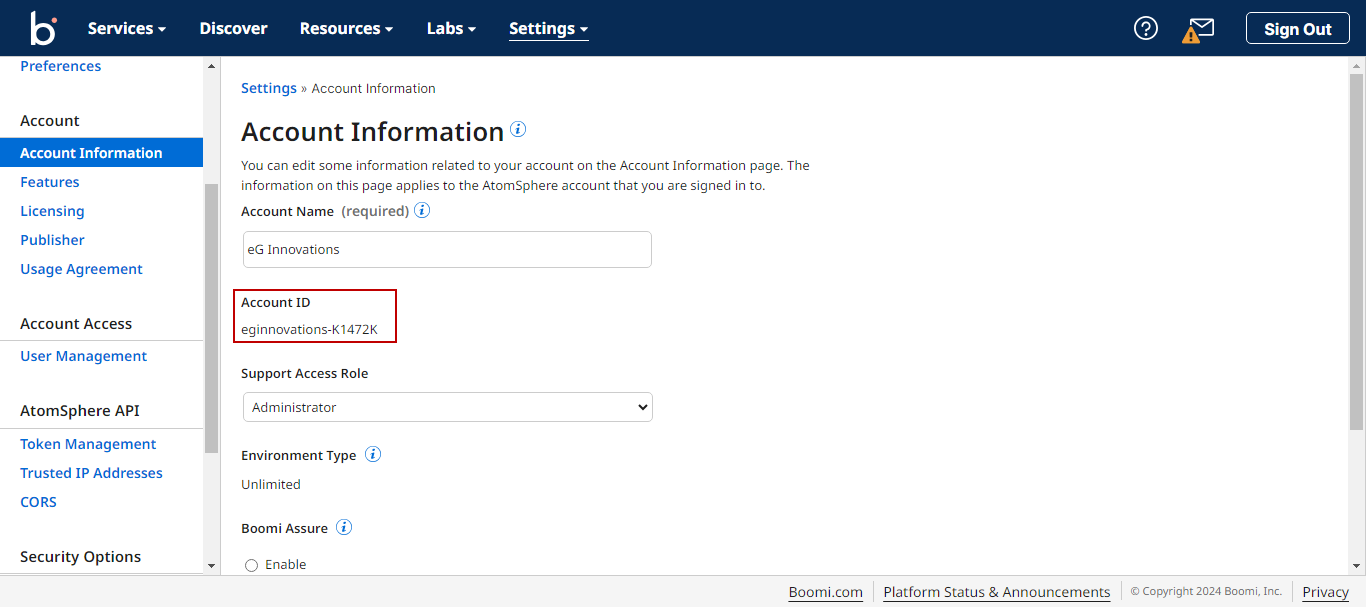Open User Management in the sidebar
1366x607 pixels.
pos(83,356)
